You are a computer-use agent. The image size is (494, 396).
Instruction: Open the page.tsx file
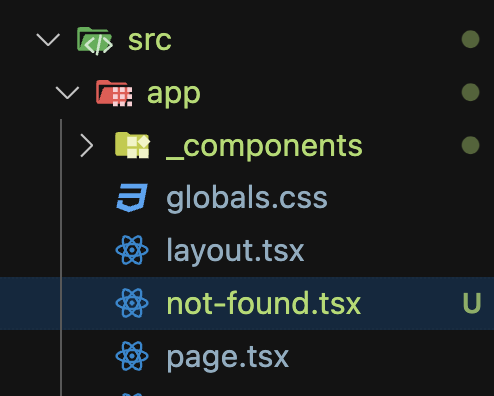click(227, 358)
